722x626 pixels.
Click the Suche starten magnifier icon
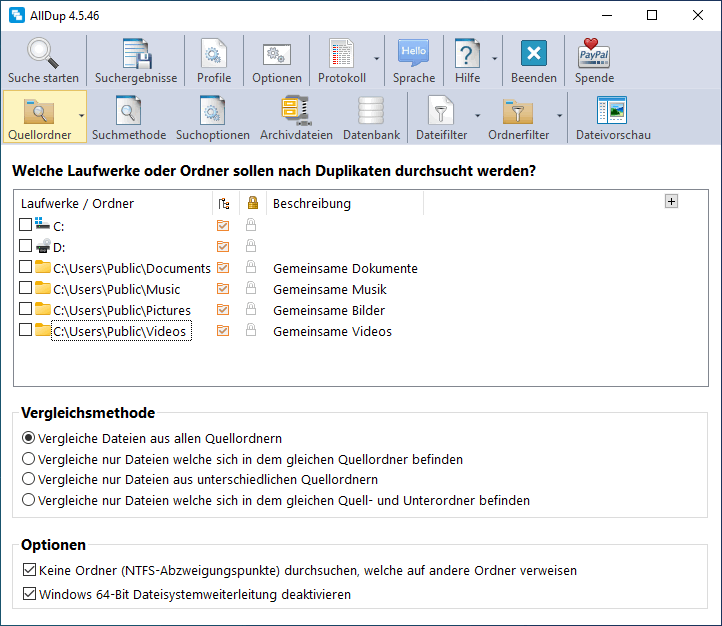coord(43,54)
